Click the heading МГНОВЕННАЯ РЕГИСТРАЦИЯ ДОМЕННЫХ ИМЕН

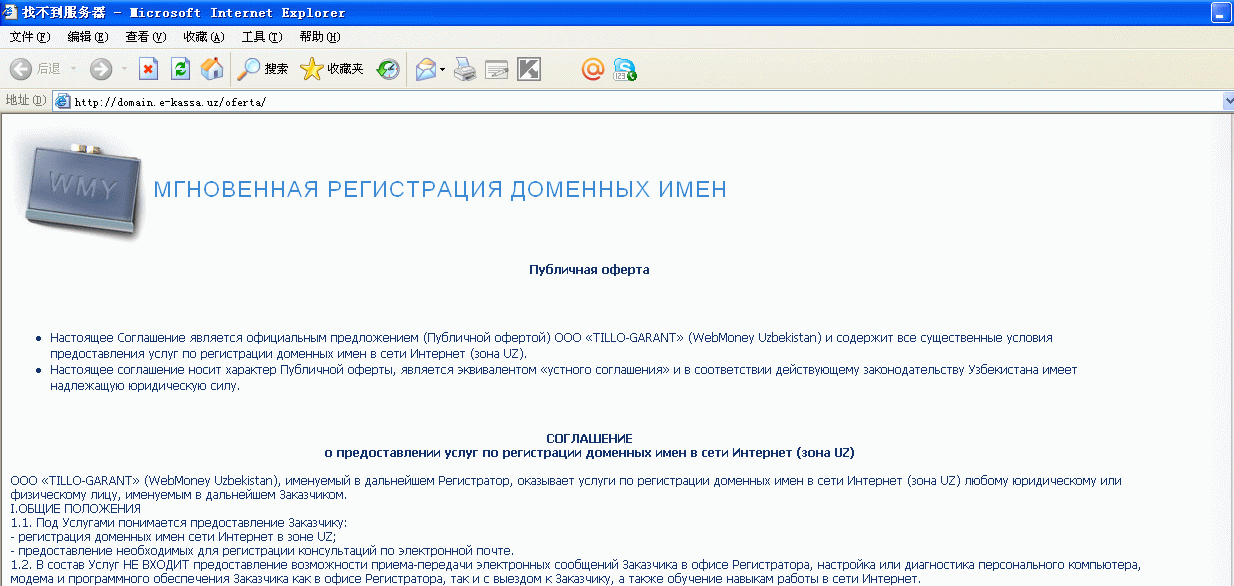click(440, 190)
